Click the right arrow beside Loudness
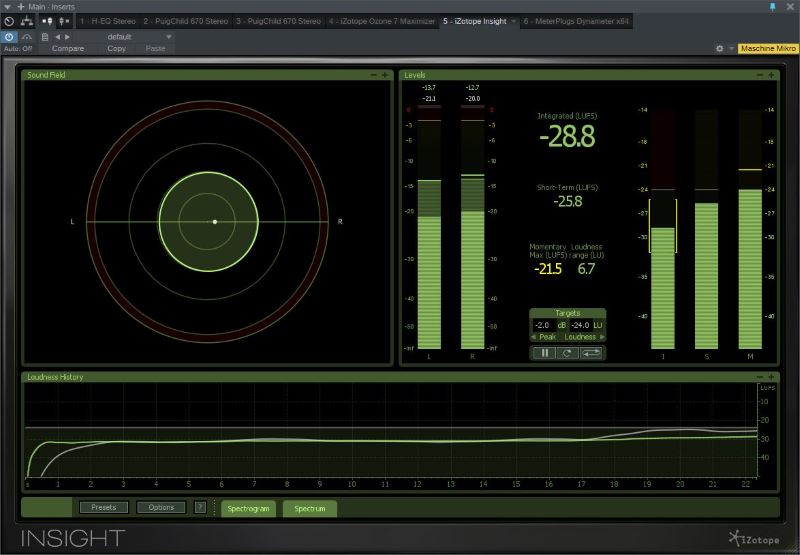 [x=602, y=337]
